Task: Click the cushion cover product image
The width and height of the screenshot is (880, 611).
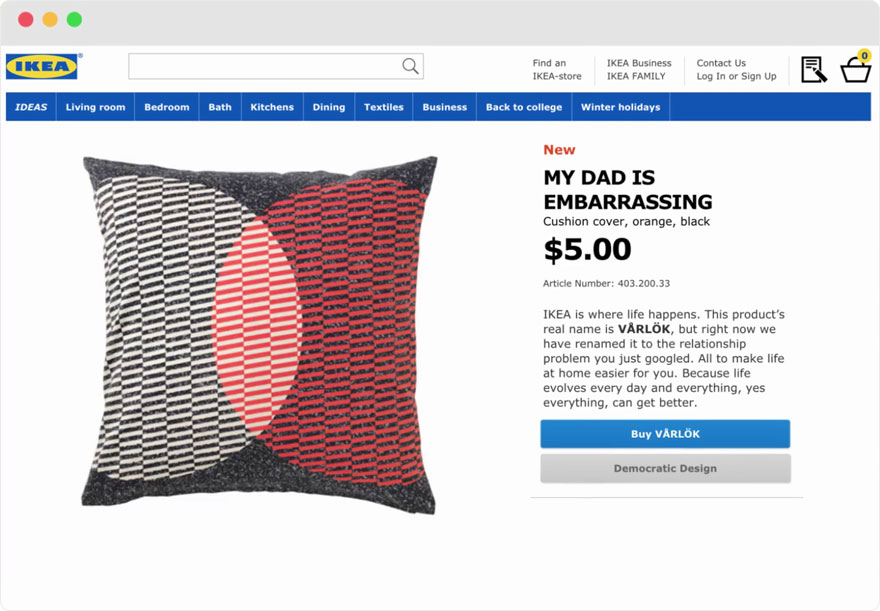Action: point(260,335)
